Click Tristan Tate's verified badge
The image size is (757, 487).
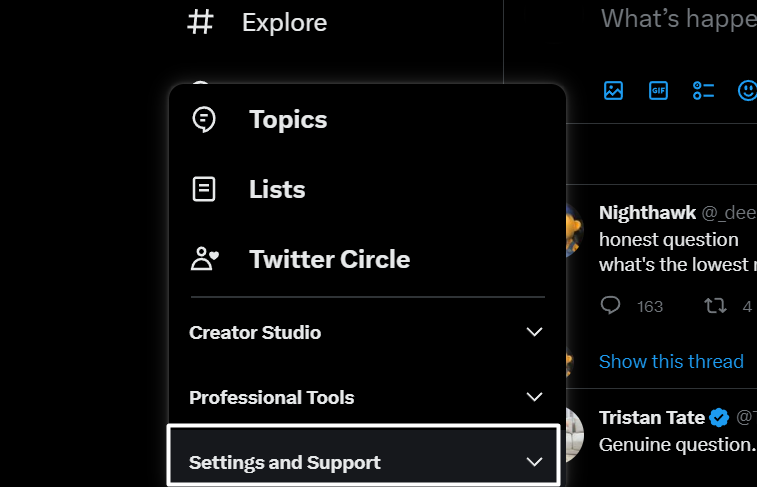(719, 417)
